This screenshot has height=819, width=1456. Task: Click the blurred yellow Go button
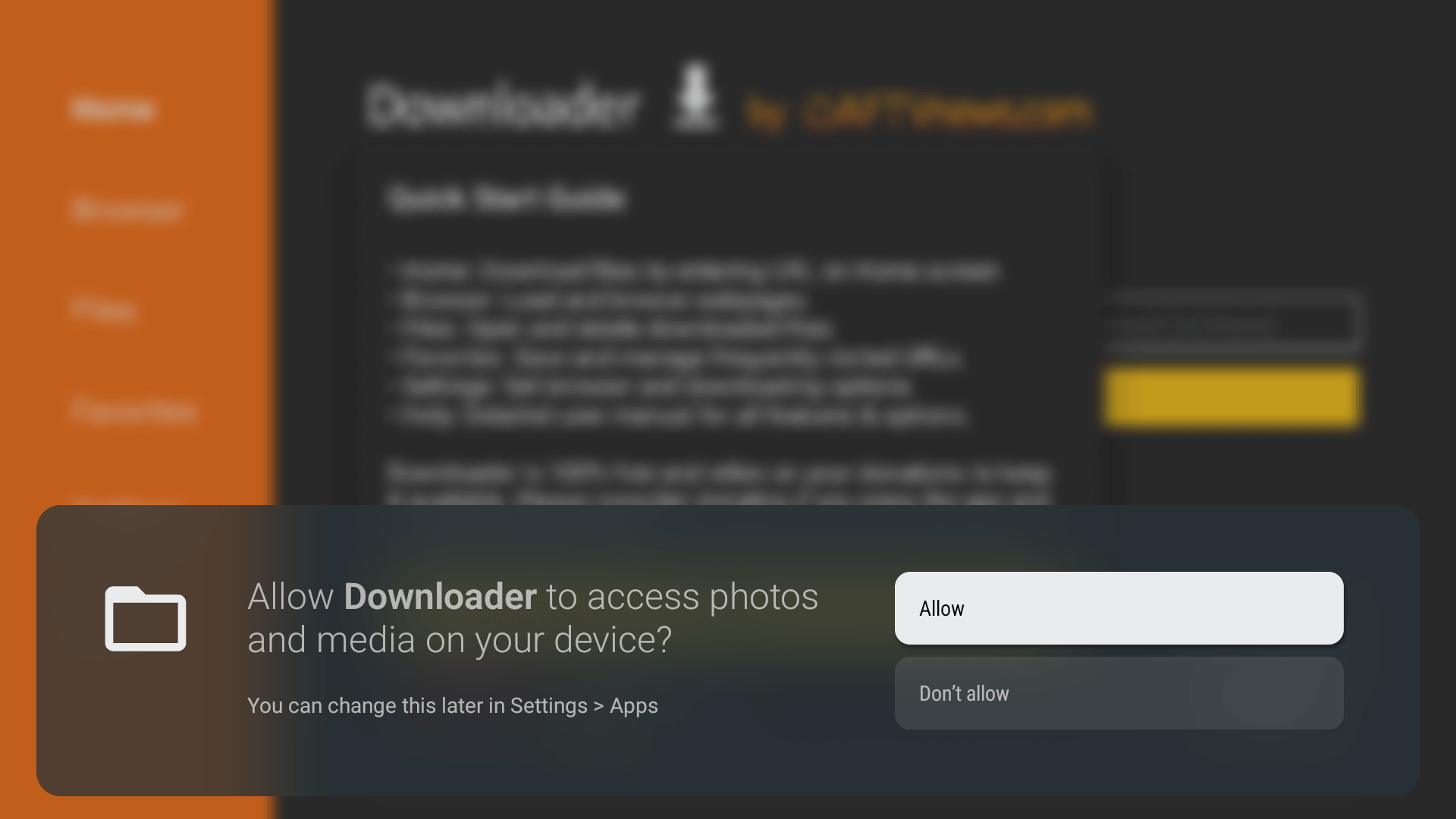click(x=1232, y=397)
